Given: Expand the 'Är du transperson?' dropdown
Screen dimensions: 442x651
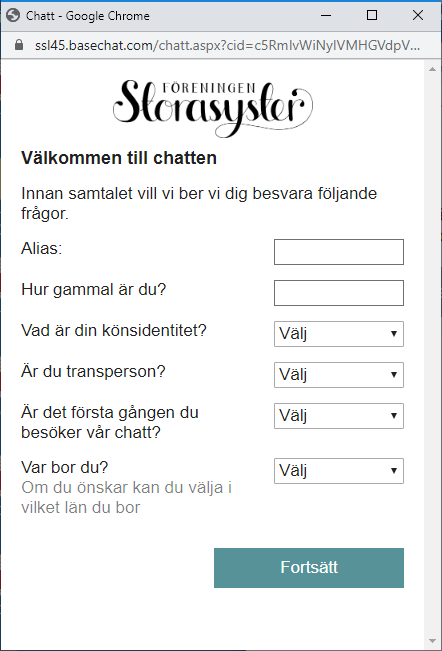Looking at the screenshot, I should (339, 374).
